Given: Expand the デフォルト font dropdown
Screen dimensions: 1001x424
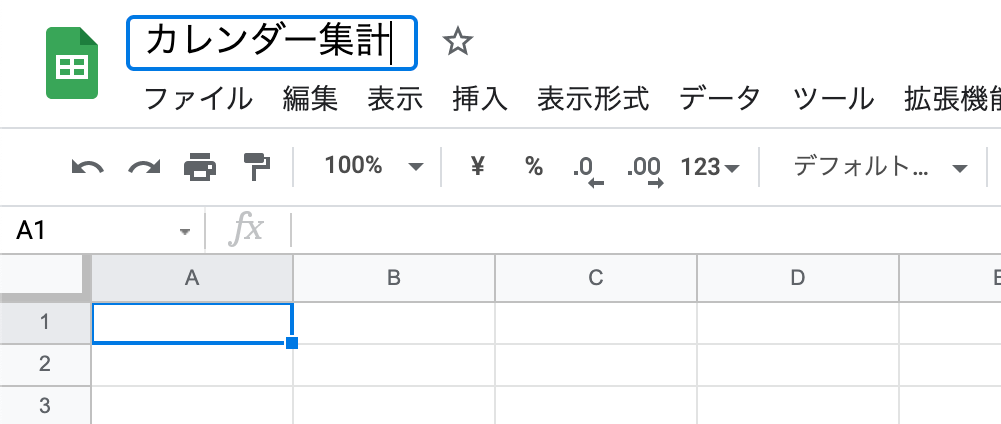Looking at the screenshot, I should 881,167.
